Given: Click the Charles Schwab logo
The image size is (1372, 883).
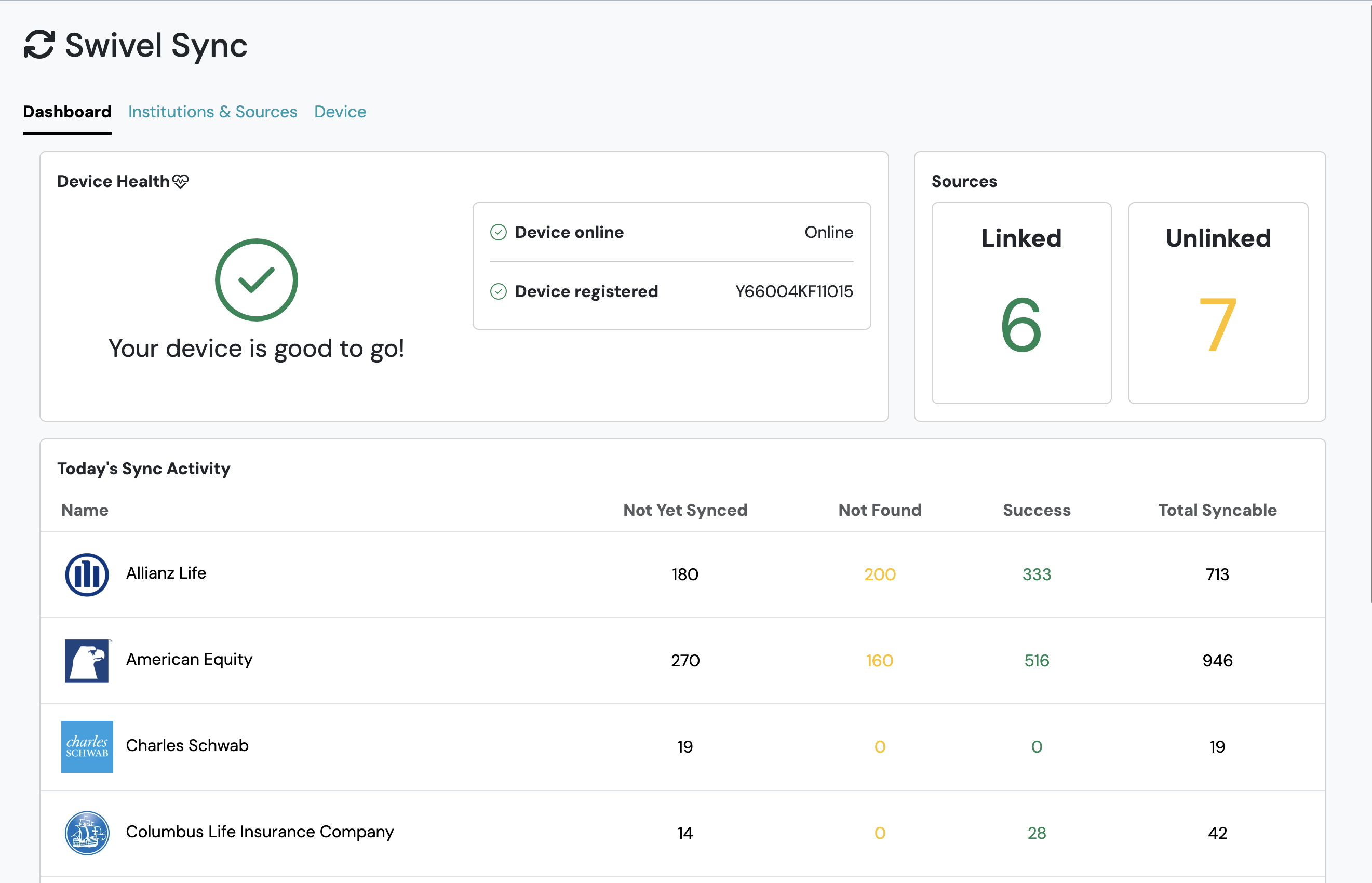Looking at the screenshot, I should pyautogui.click(x=87, y=746).
